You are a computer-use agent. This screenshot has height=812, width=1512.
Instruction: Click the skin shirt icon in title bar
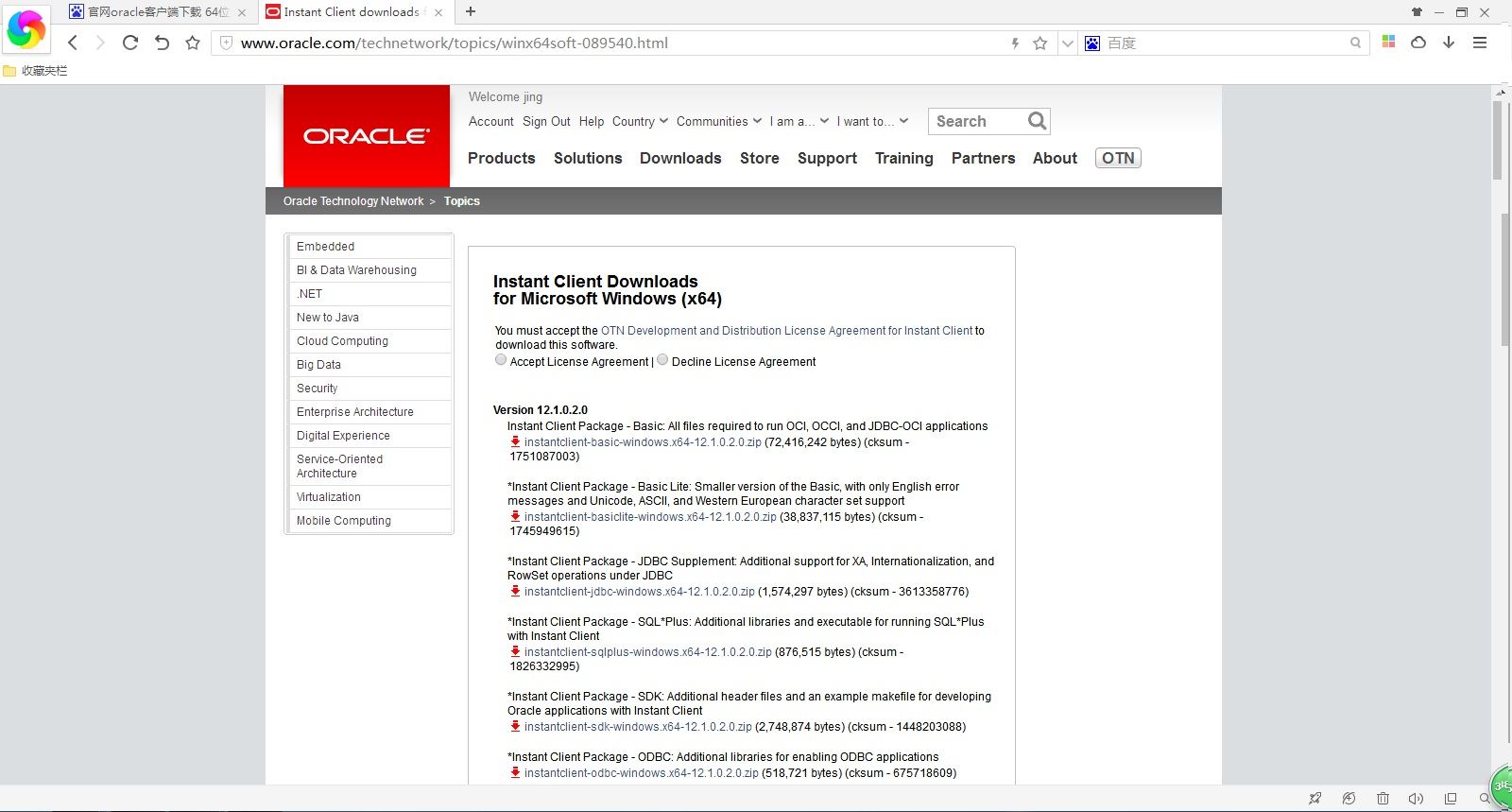tap(1417, 12)
